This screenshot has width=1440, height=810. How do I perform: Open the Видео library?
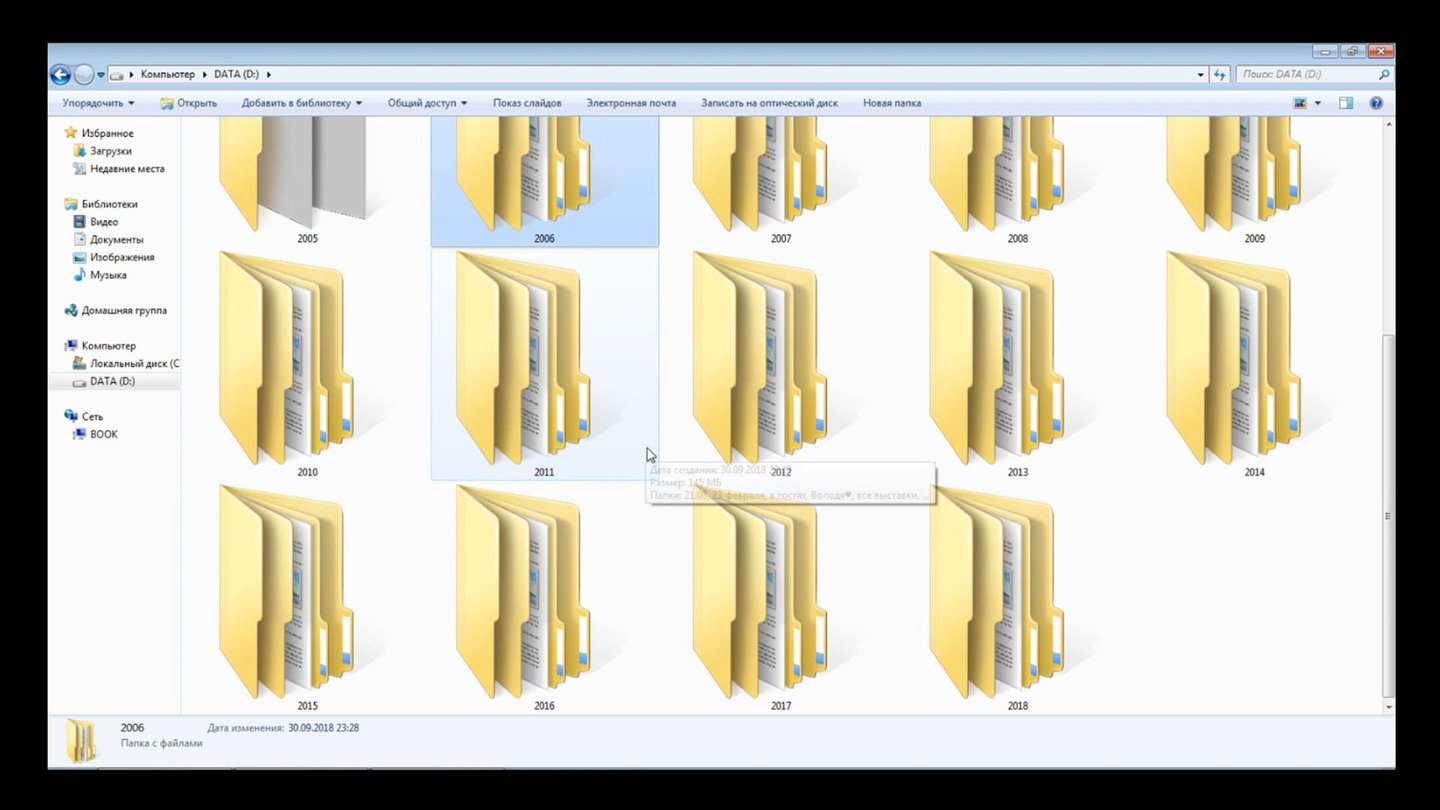click(96, 222)
